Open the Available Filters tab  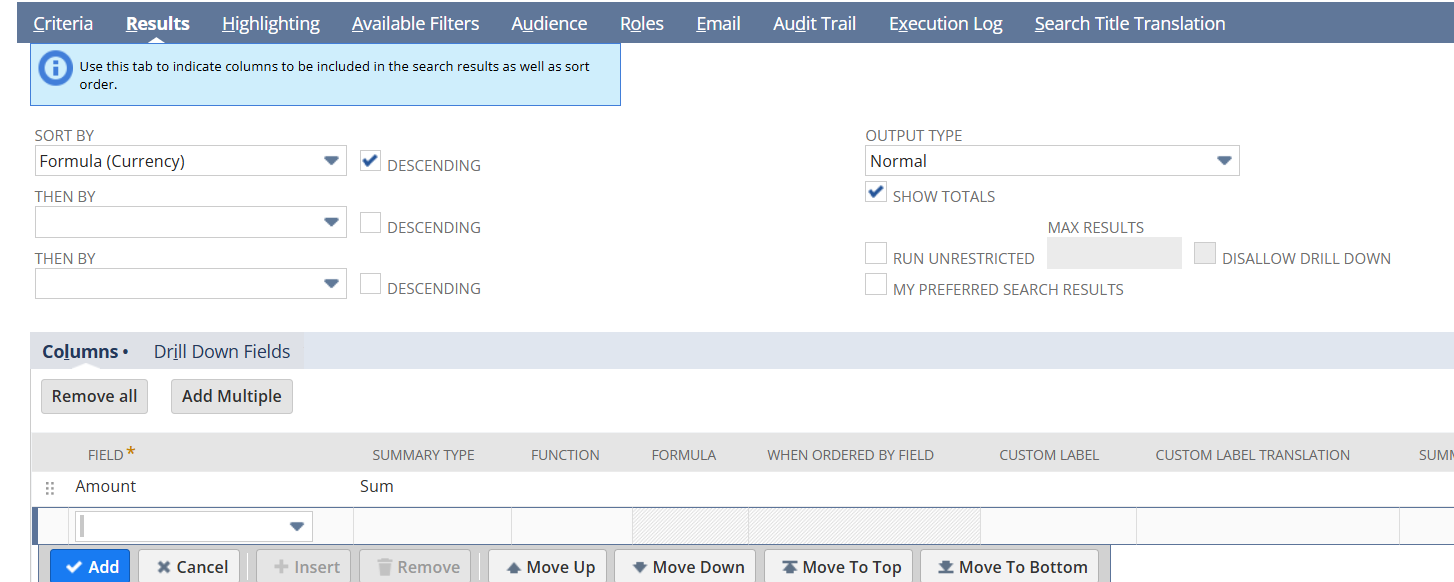click(415, 23)
